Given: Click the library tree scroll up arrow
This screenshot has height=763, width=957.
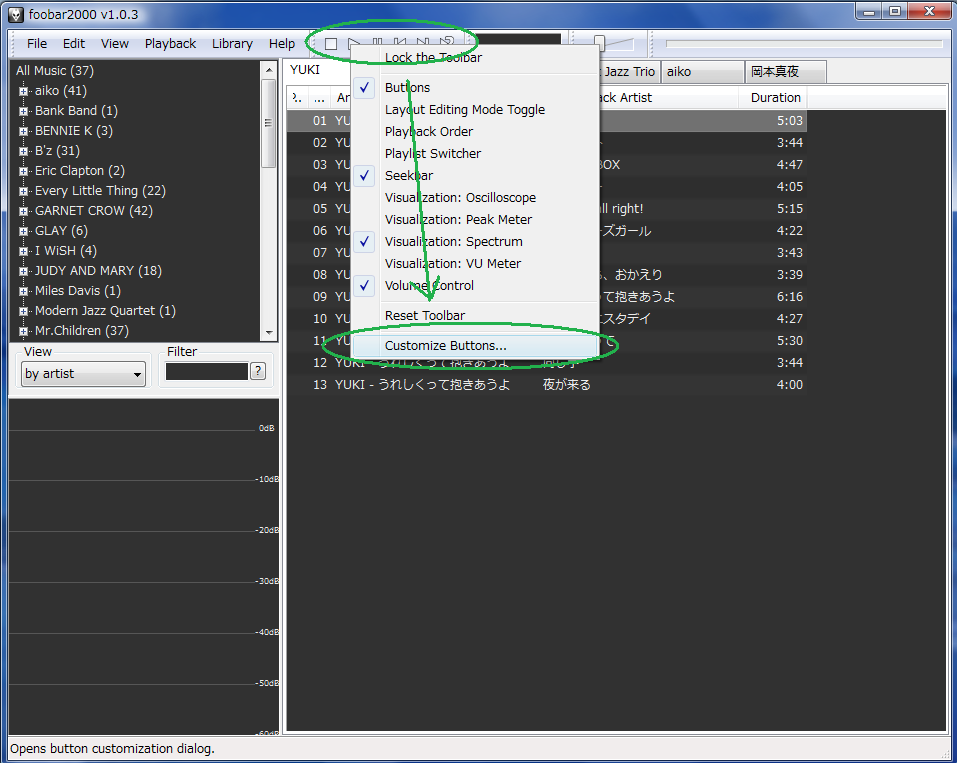Looking at the screenshot, I should point(269,70).
